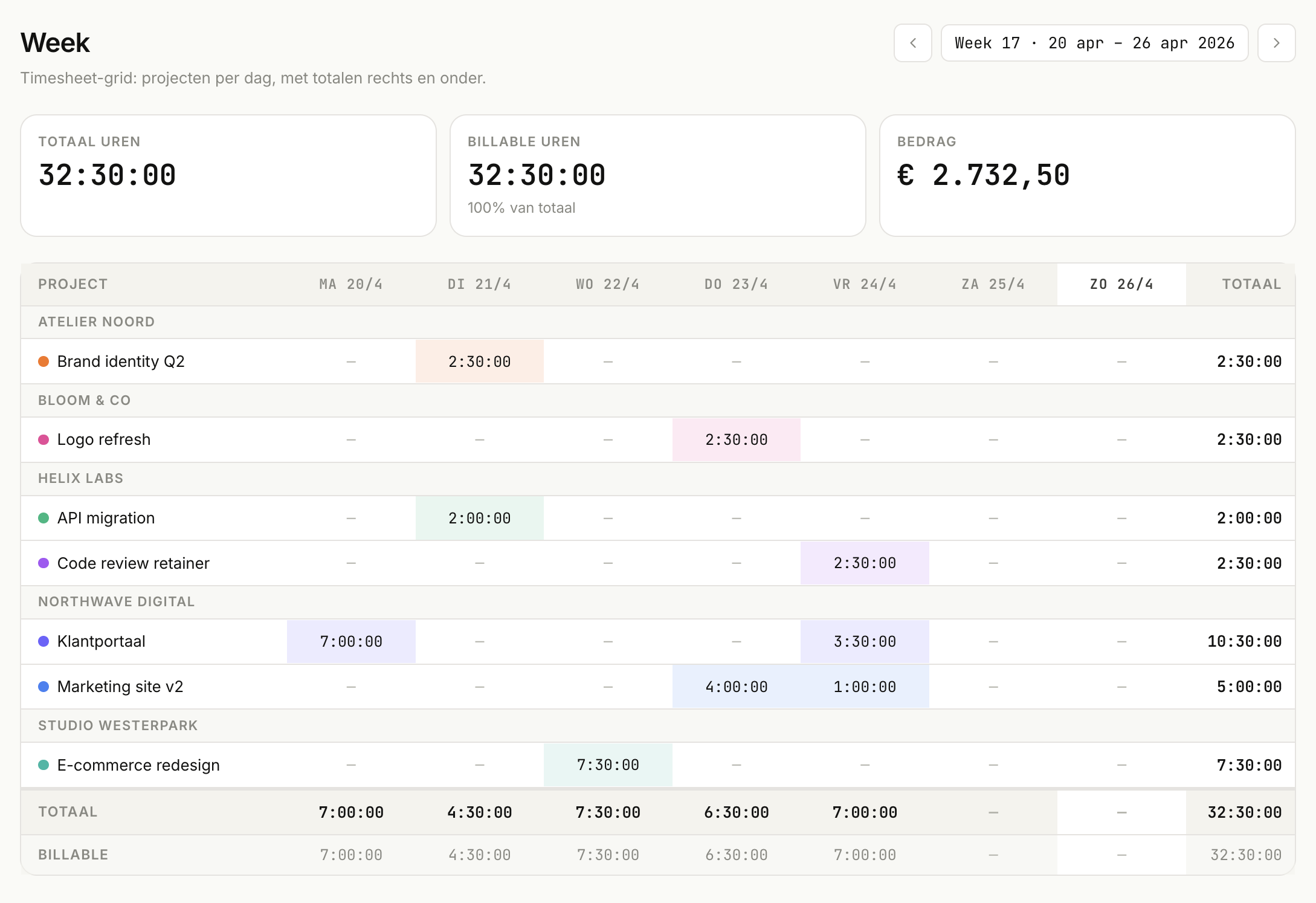Click orange dot of Brand identity Q2
1316x903 pixels.
point(44,361)
